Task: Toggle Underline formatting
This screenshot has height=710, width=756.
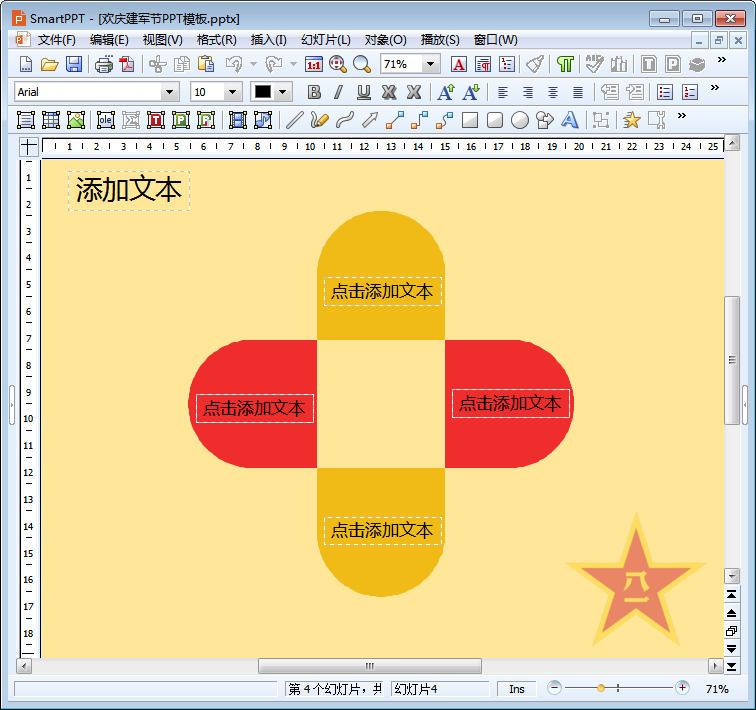Action: coord(364,92)
